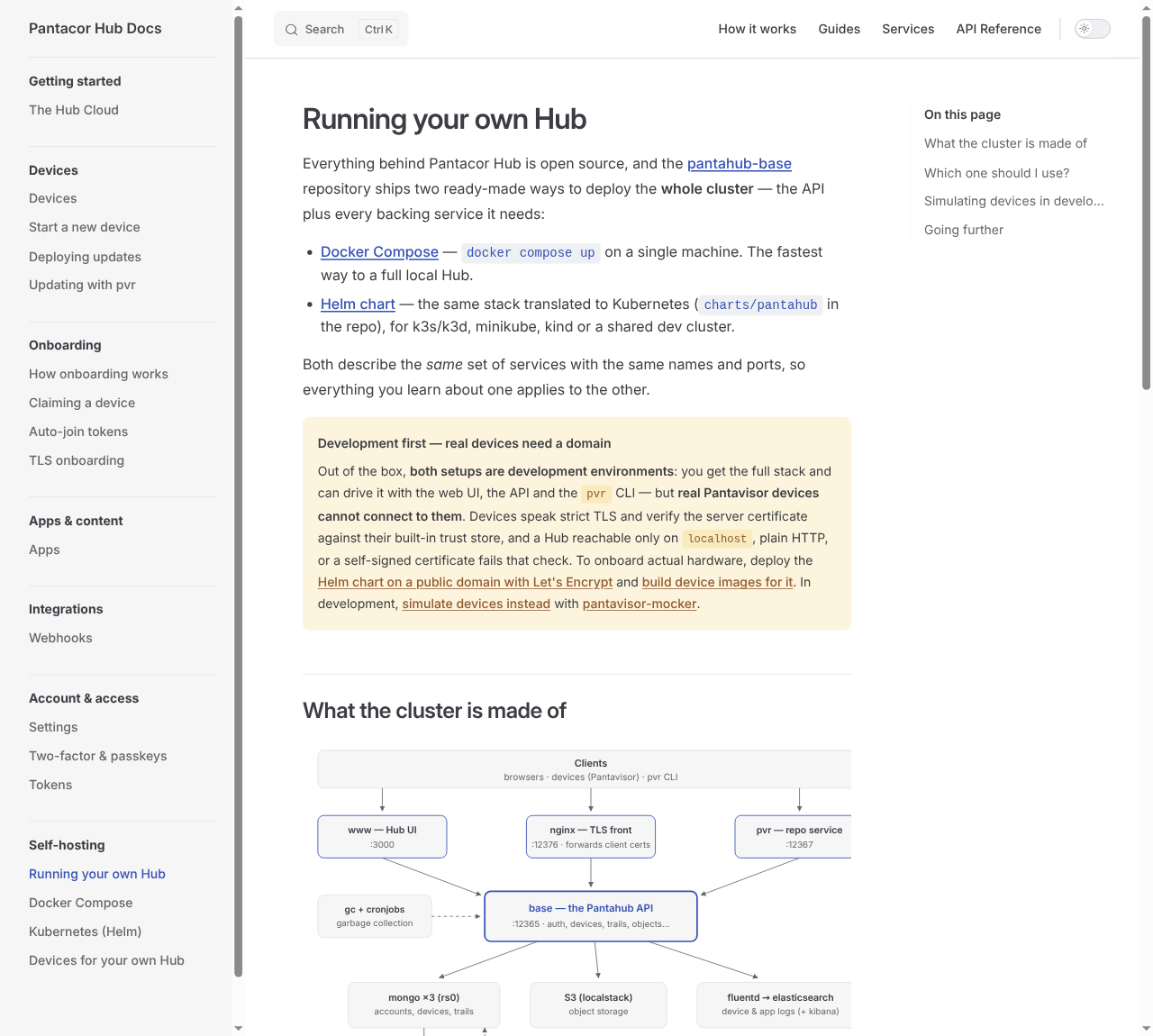The image size is (1153, 1036).
Task: Open Deploying updates page
Action: pos(85,257)
